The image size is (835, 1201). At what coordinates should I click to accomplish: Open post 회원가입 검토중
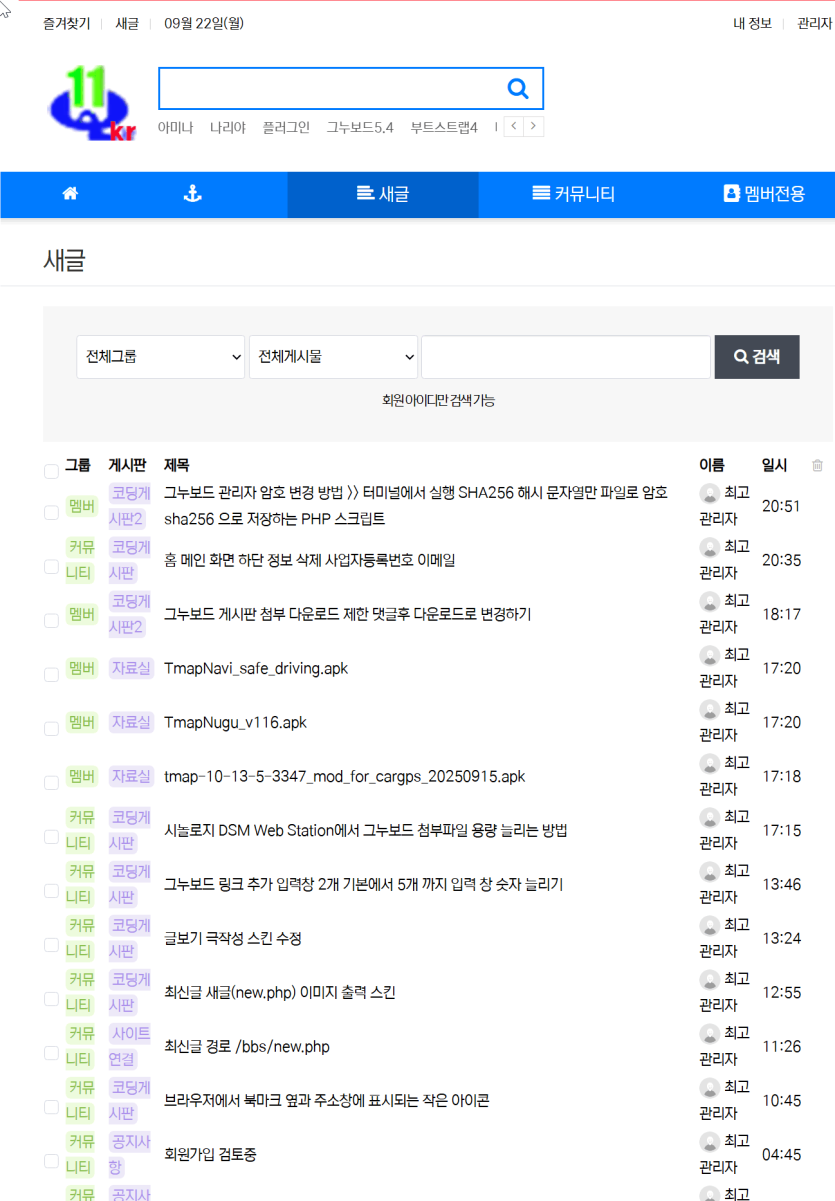point(210,1154)
